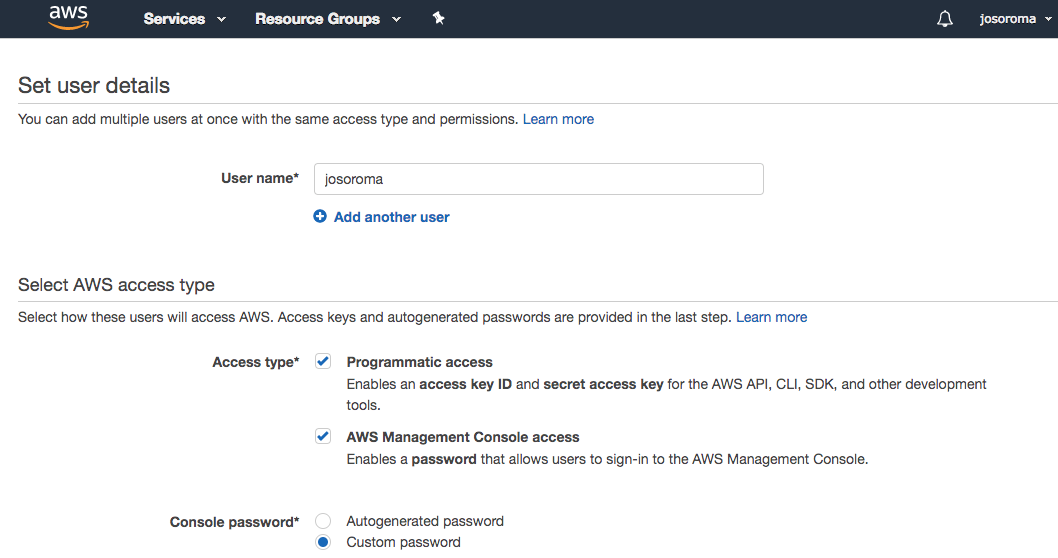Click the Add another user link
The image size is (1058, 558).
tap(391, 217)
